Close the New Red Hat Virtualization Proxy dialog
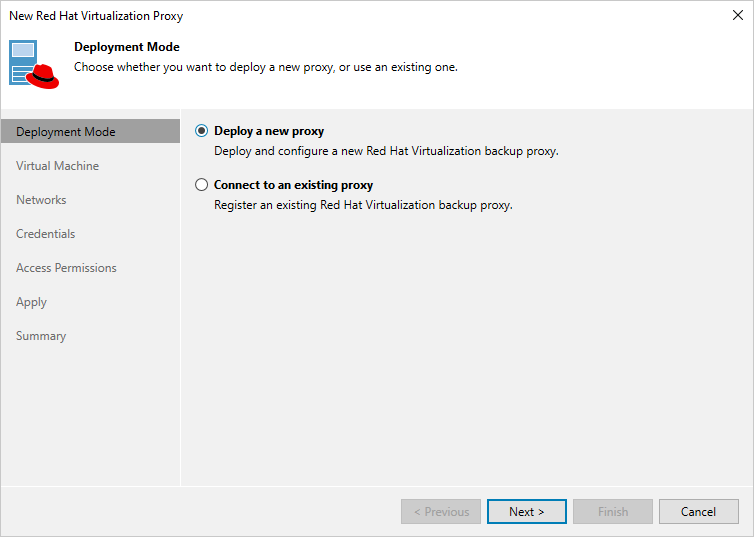This screenshot has height=537, width=754. tap(737, 16)
